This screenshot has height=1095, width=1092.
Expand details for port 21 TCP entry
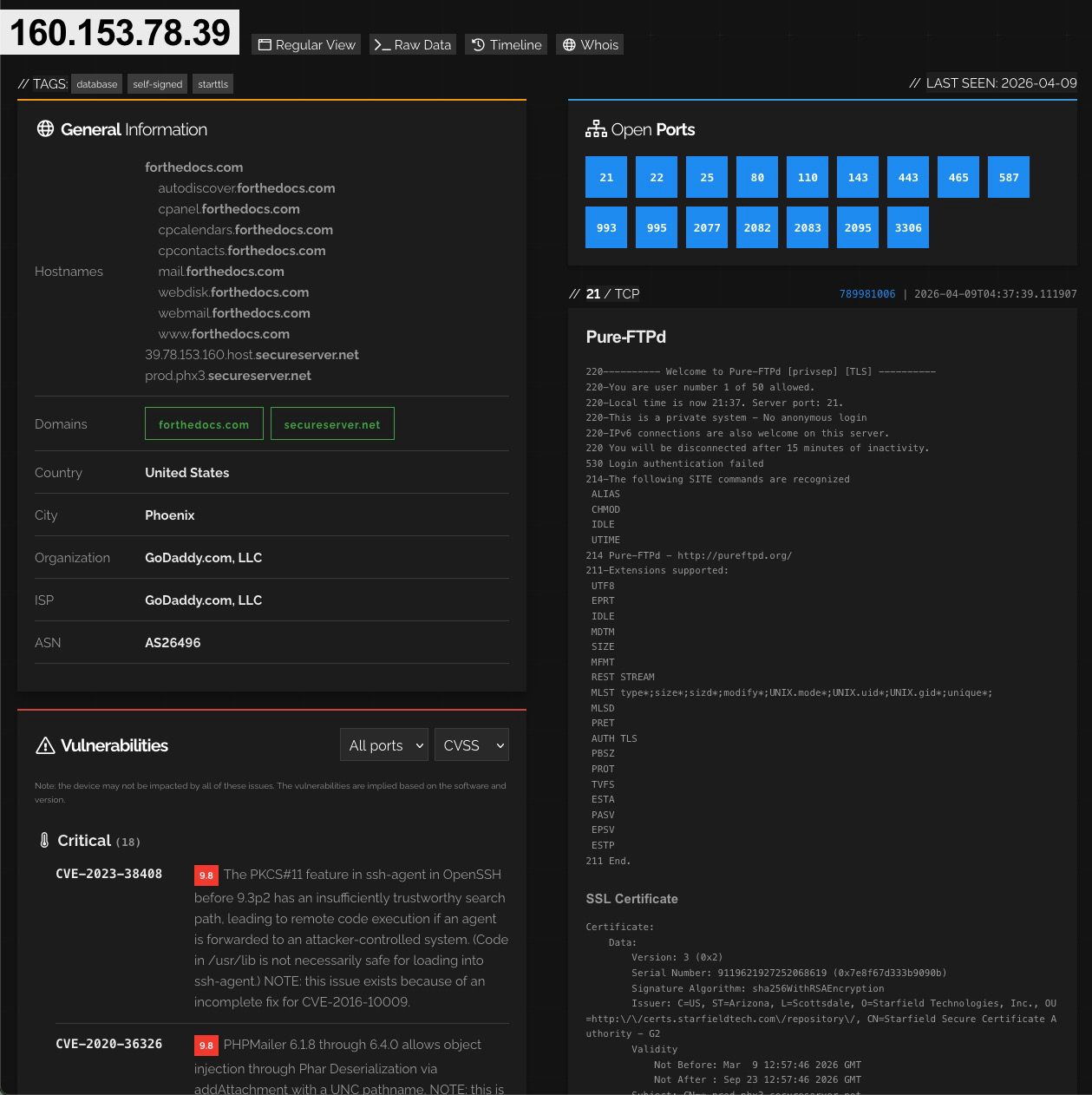[593, 294]
